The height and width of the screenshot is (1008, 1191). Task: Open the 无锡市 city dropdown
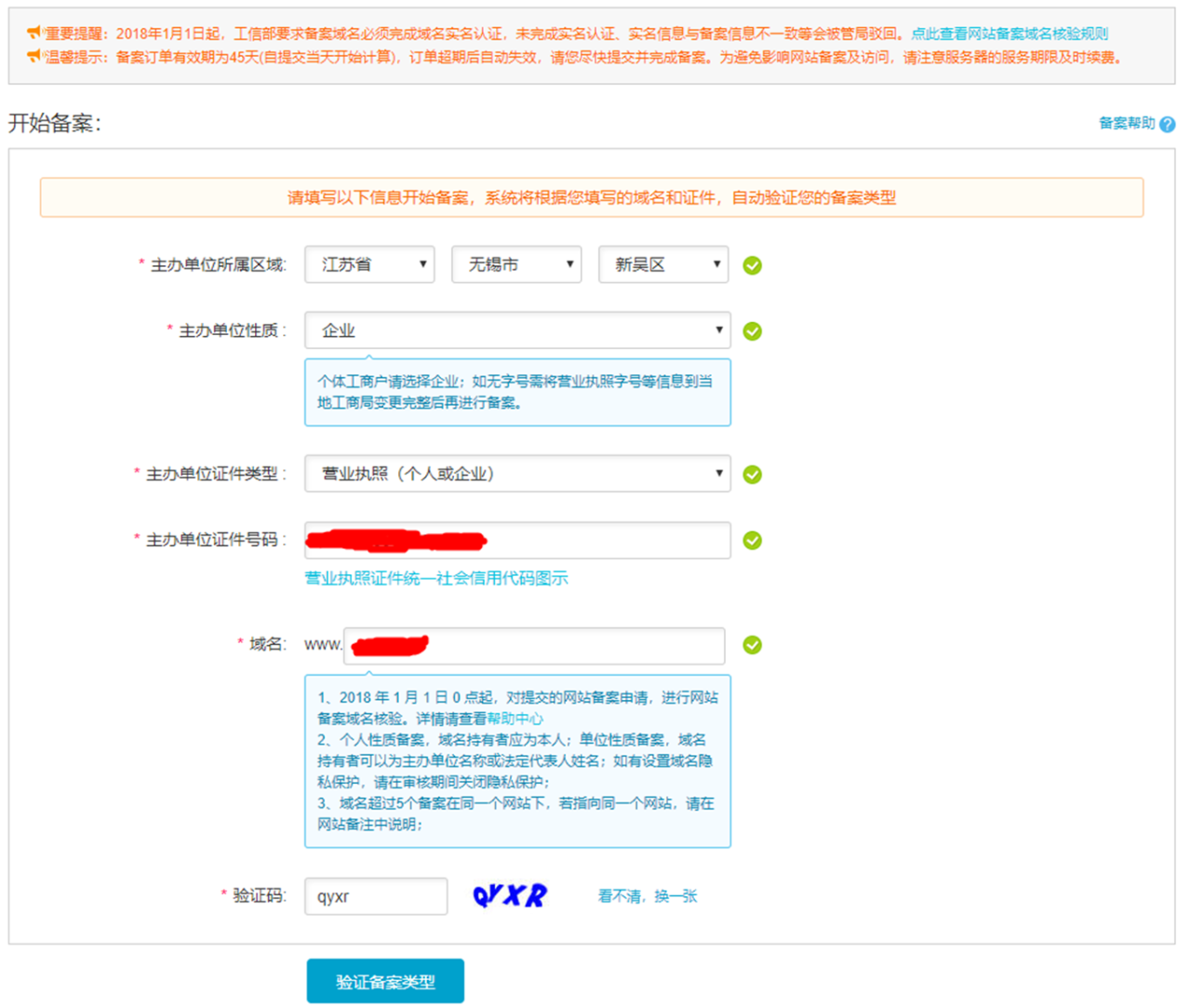pyautogui.click(x=516, y=265)
